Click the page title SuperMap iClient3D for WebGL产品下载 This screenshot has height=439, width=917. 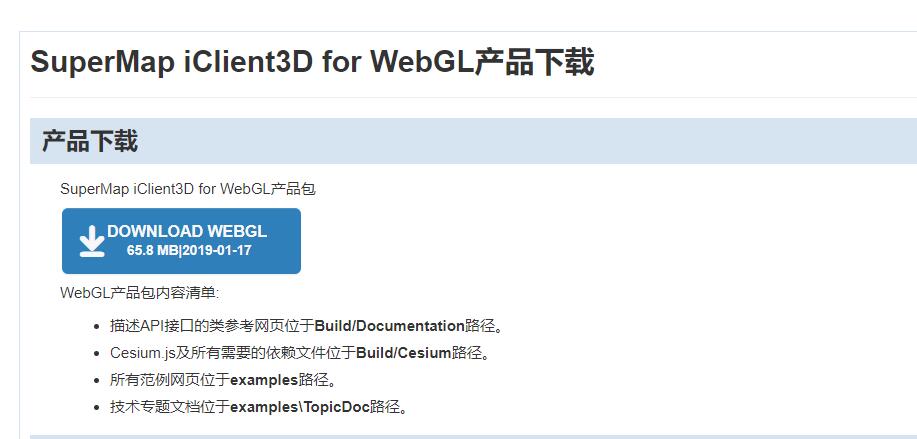tap(312, 62)
